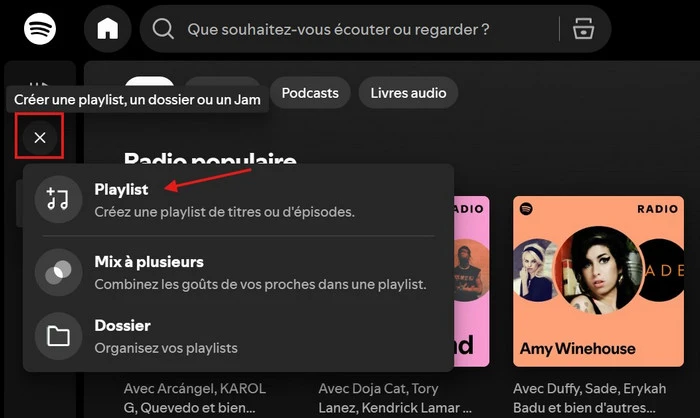The image size is (700, 418).
Task: Choose Mix à plusieurs option
Action: pos(149,262)
